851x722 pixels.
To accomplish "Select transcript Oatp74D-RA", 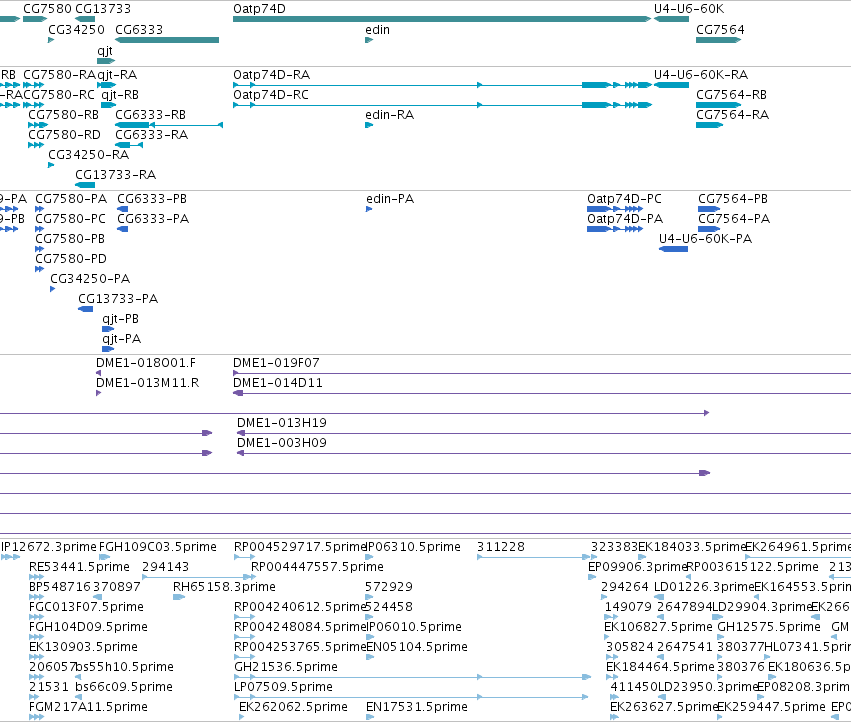I will tap(442, 85).
